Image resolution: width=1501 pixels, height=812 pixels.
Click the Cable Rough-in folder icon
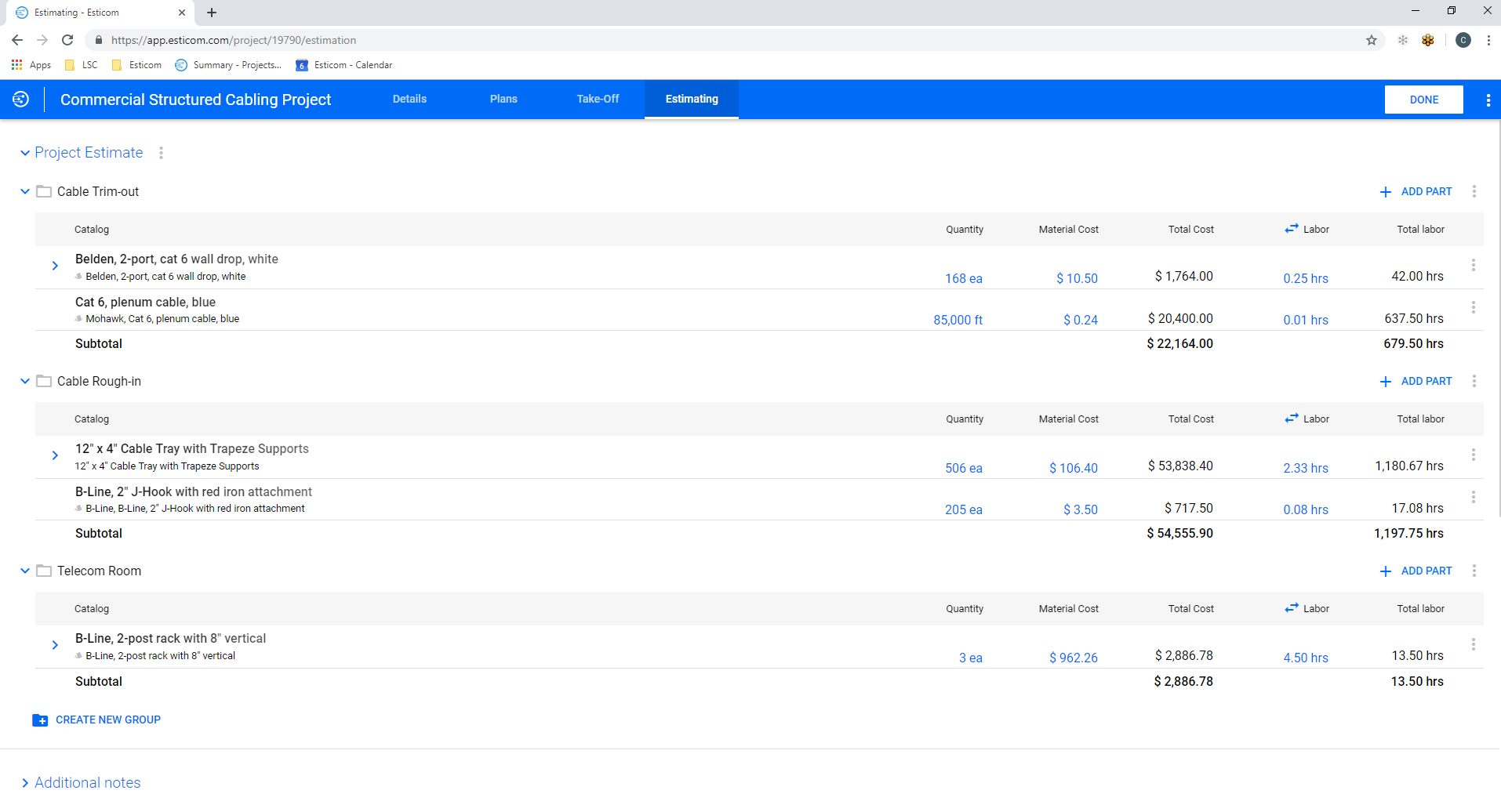[x=44, y=381]
